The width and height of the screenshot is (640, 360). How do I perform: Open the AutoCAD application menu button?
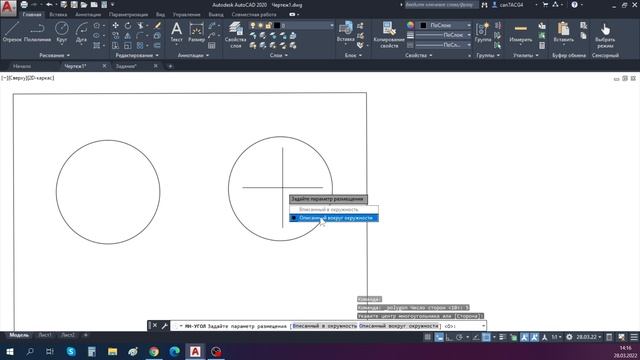click(8, 7)
